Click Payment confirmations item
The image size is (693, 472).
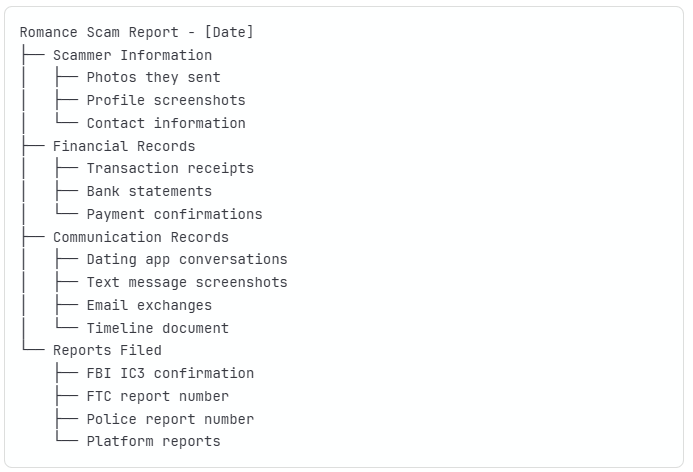pyautogui.click(x=174, y=214)
